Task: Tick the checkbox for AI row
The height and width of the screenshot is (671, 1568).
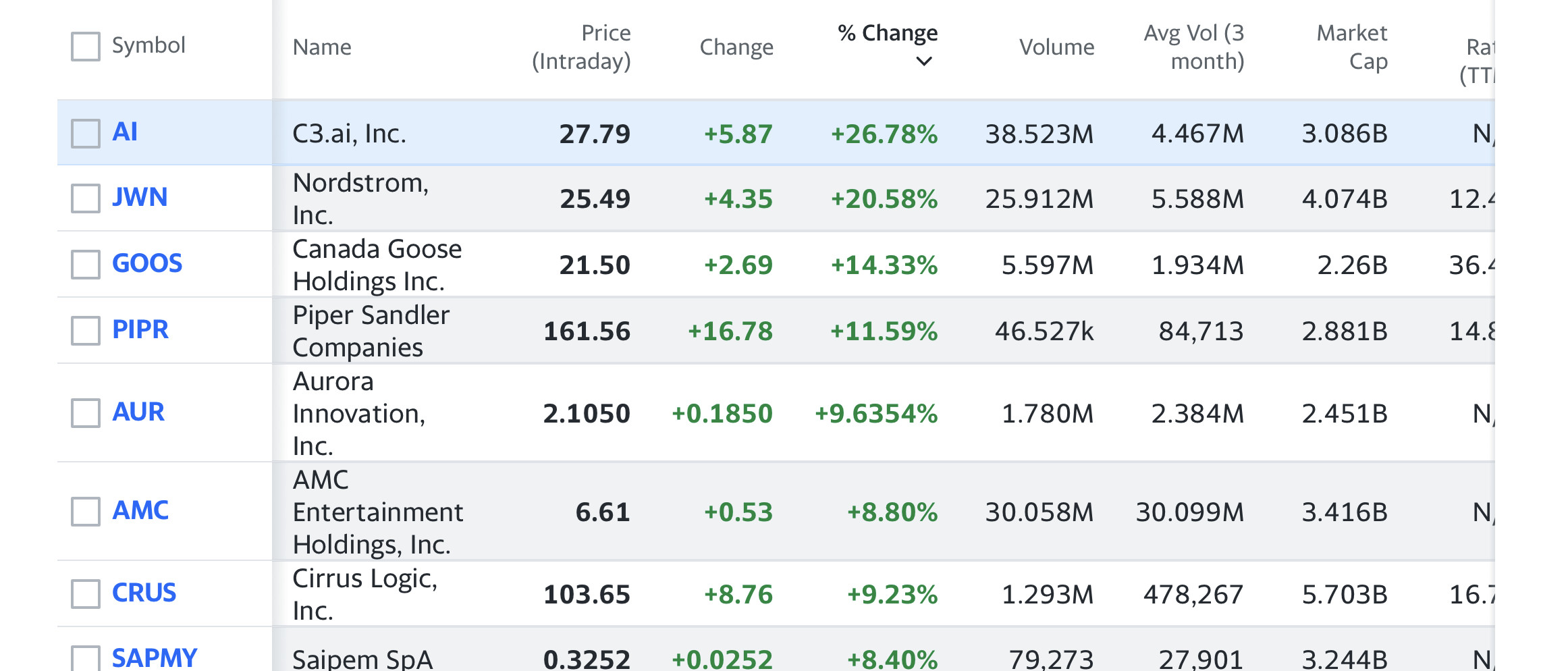Action: 86,133
